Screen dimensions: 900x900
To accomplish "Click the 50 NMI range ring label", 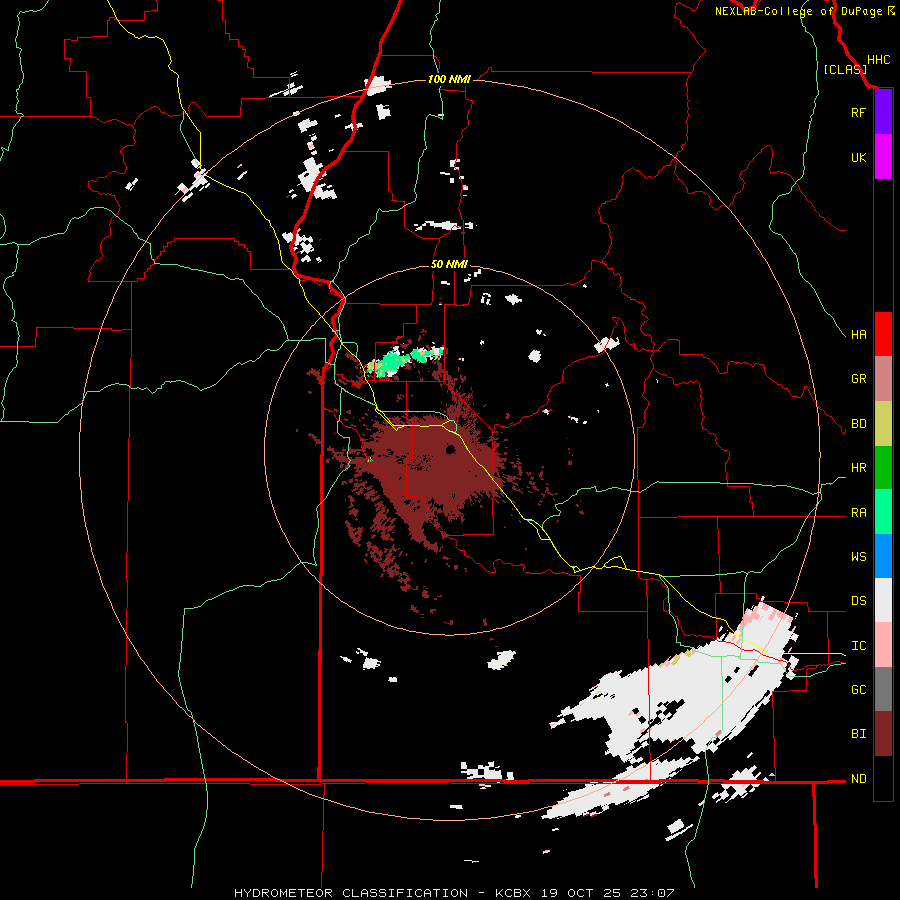I will pyautogui.click(x=449, y=264).
